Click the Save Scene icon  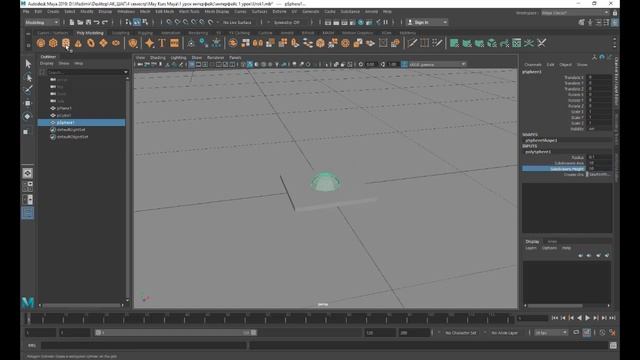pos(88,22)
